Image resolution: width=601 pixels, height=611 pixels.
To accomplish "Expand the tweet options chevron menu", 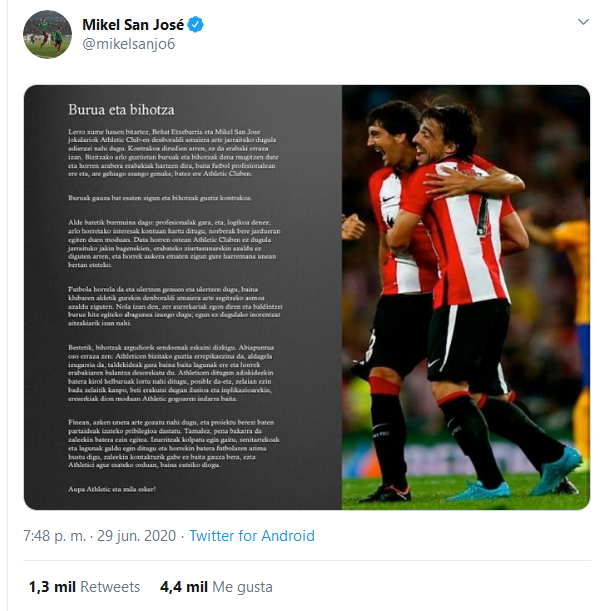I will [x=583, y=22].
